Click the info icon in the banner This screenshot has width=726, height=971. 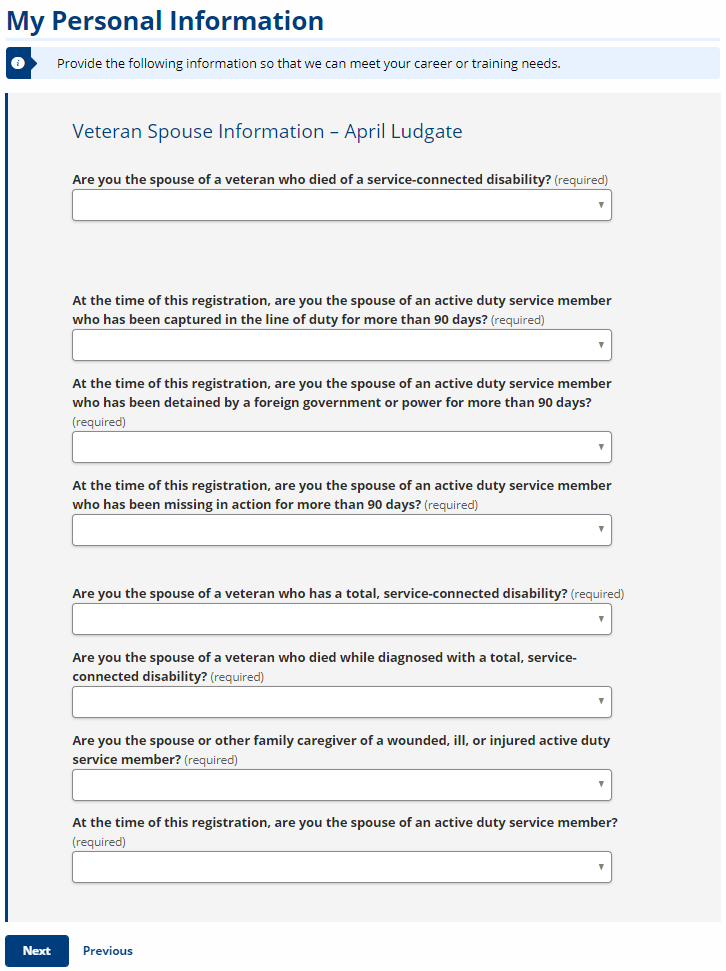18,63
